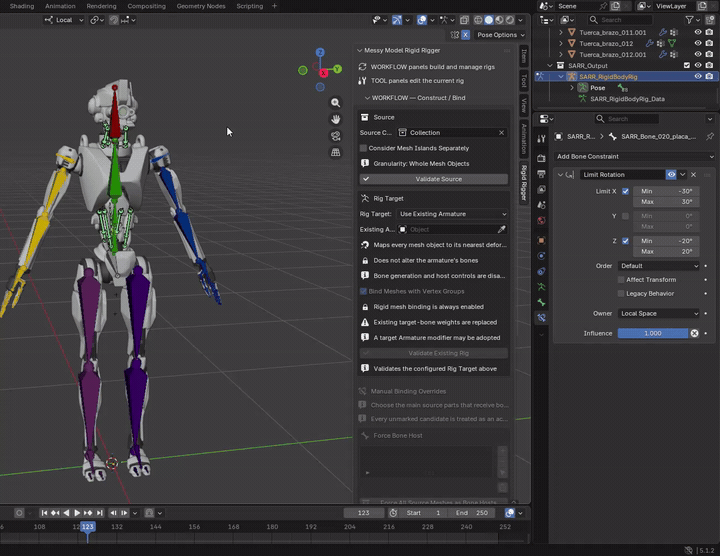Click the eyedropper for Existing Armature field
Screen dimensions: 720x556
(x=502, y=230)
